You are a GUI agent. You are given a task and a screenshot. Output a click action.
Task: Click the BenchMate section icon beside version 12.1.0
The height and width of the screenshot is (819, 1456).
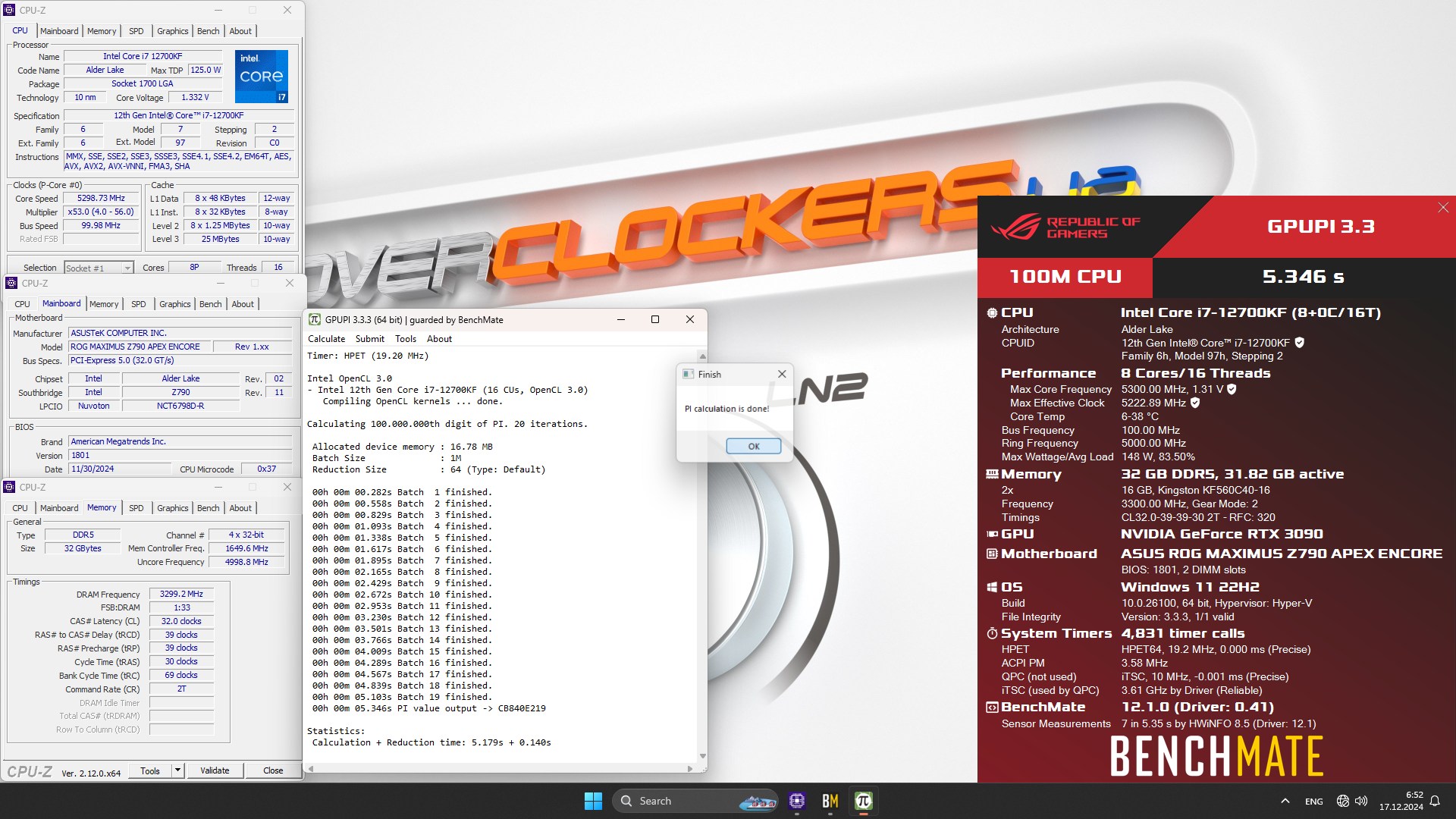(992, 708)
